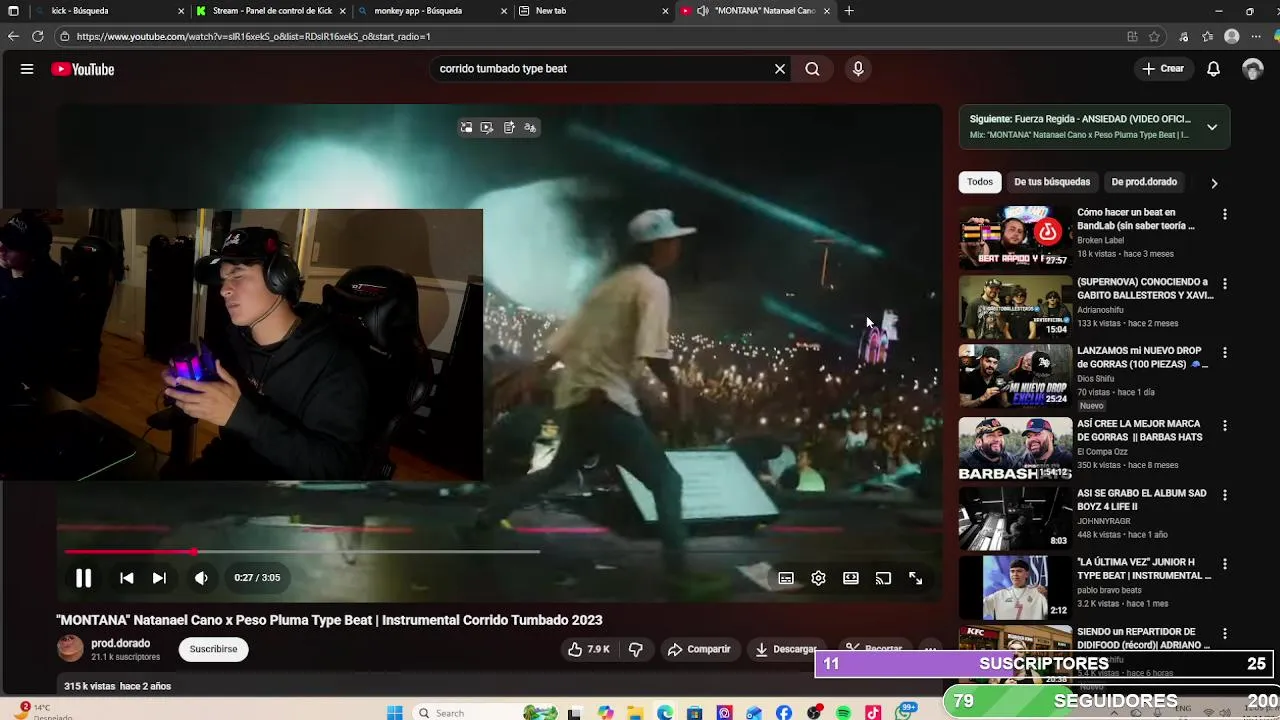Show more filter chips with arrow
Image resolution: width=1280 pixels, height=720 pixels.
[1214, 183]
